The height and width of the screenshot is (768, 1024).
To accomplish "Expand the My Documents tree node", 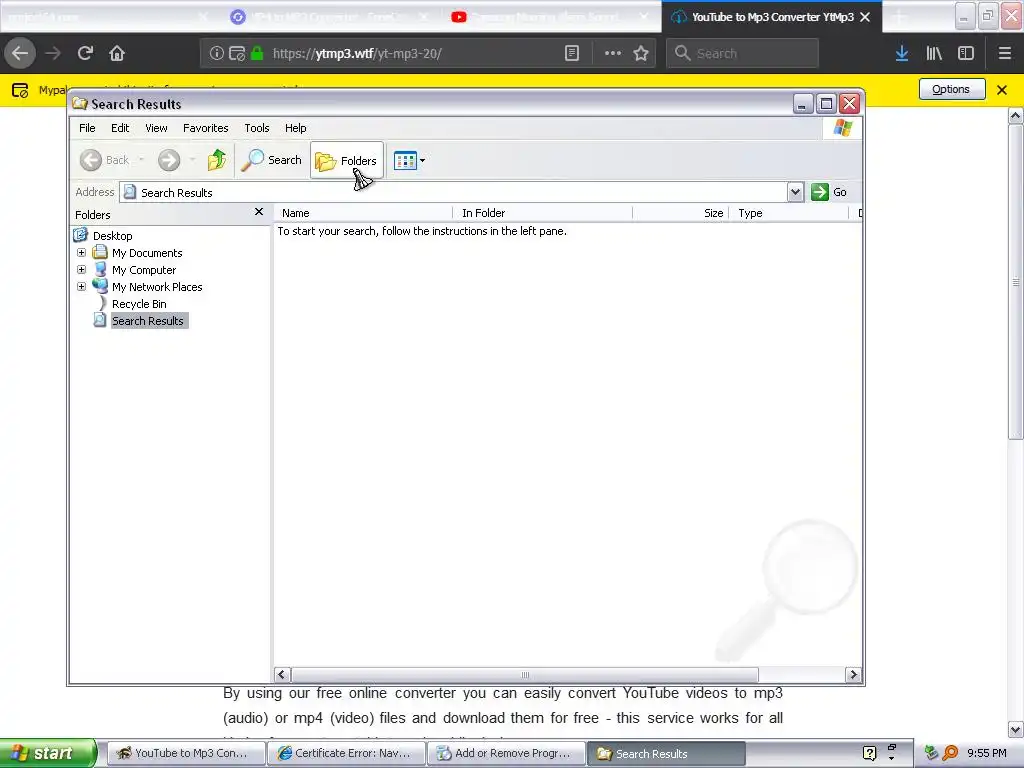I will coord(81,252).
